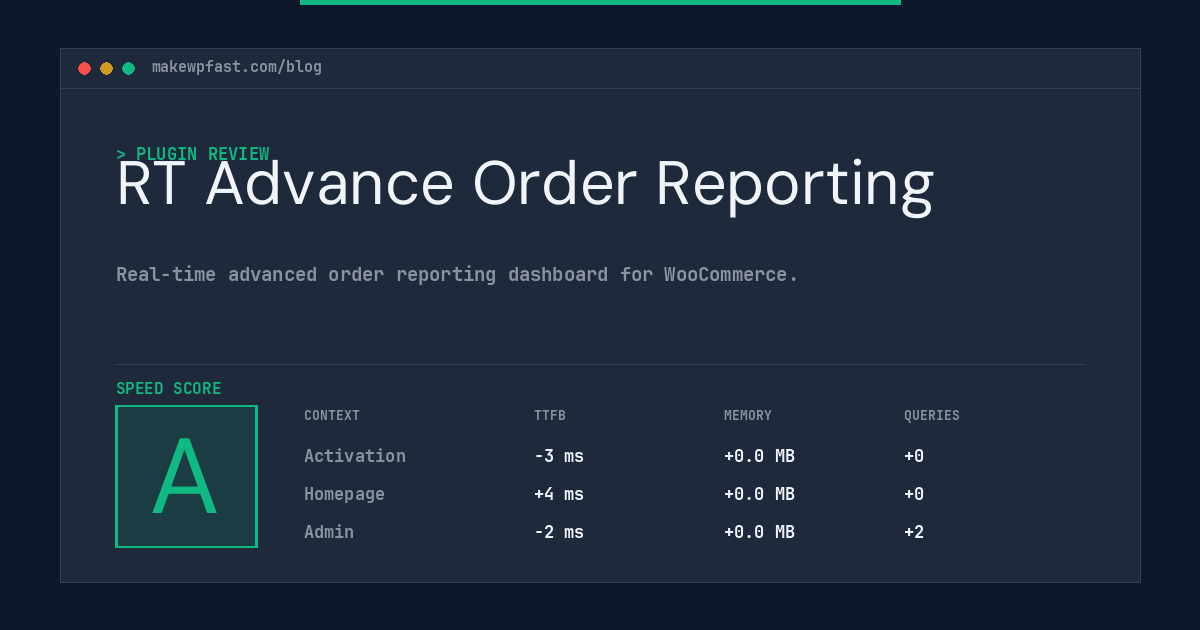Screen dimensions: 1200x630
Task: Click the SPEED SCORE label
Action: pyautogui.click(x=169, y=388)
